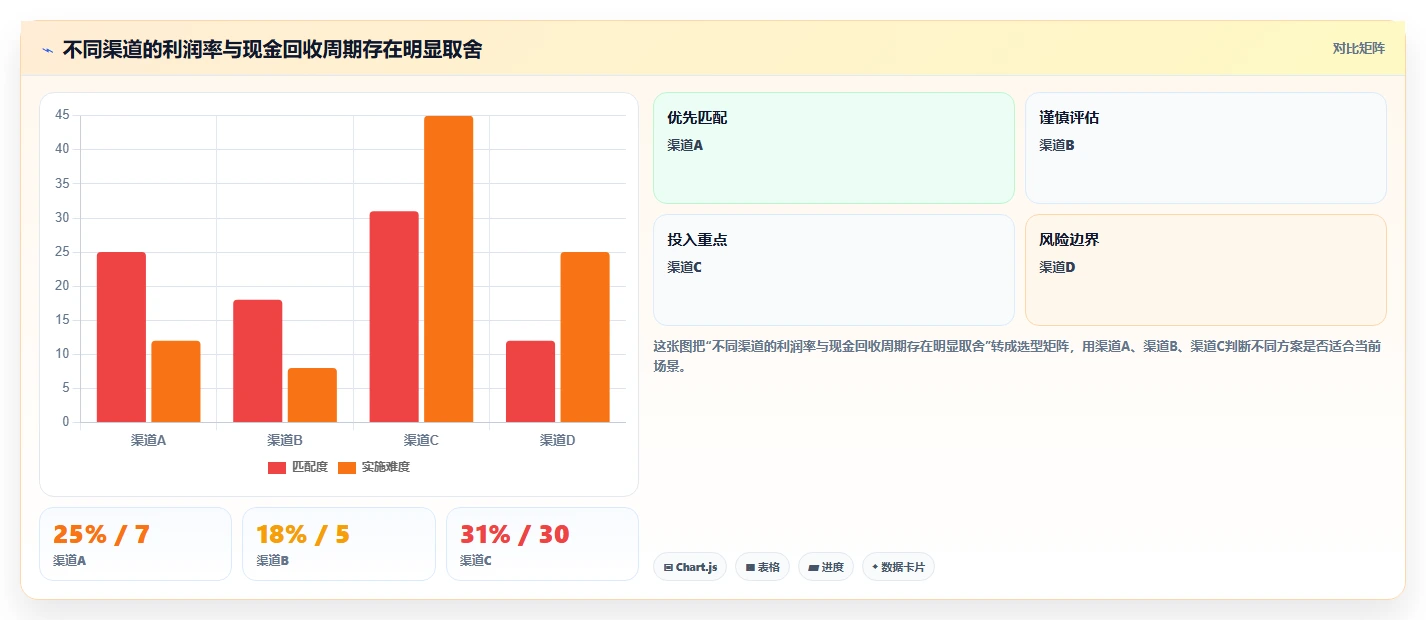
Task: Open the 谨慎评估 matrix card
Action: coord(1206,148)
